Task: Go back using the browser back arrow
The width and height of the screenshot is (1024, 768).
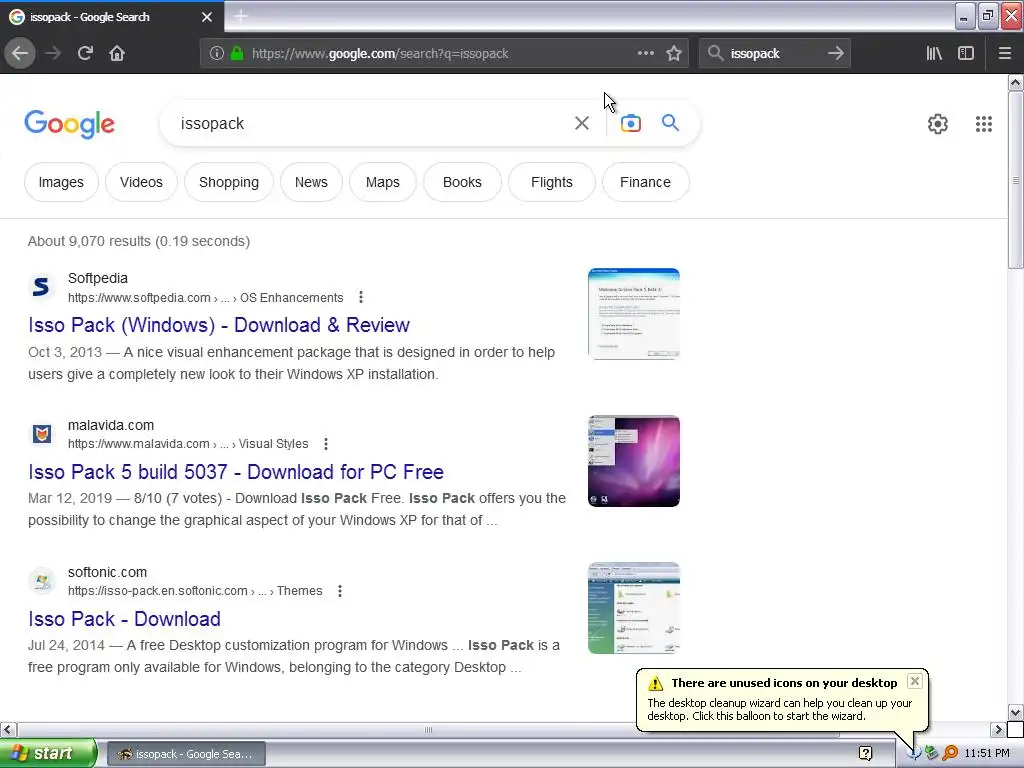Action: point(20,54)
